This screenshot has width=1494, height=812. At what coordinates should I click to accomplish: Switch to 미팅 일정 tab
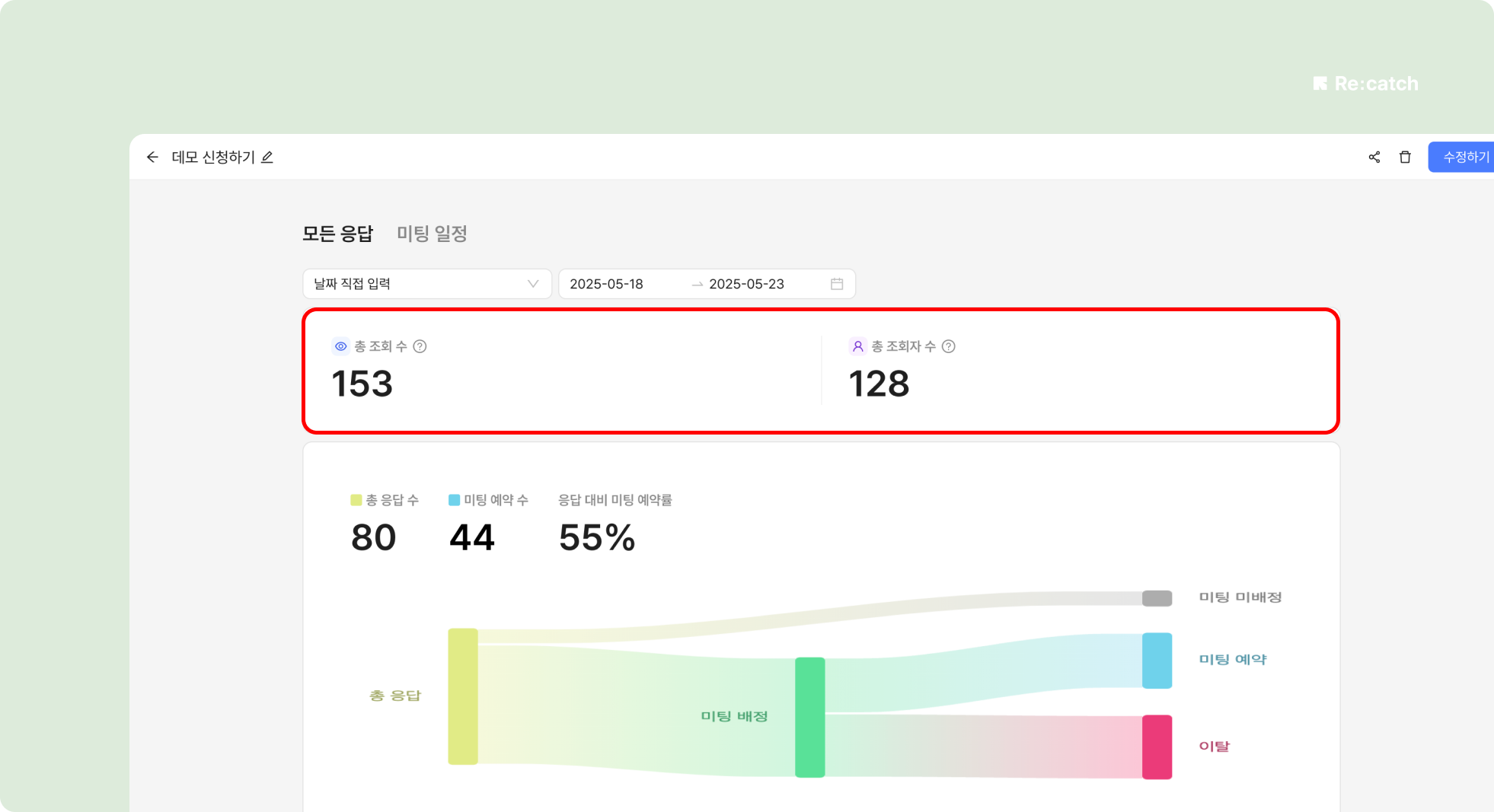tap(432, 234)
